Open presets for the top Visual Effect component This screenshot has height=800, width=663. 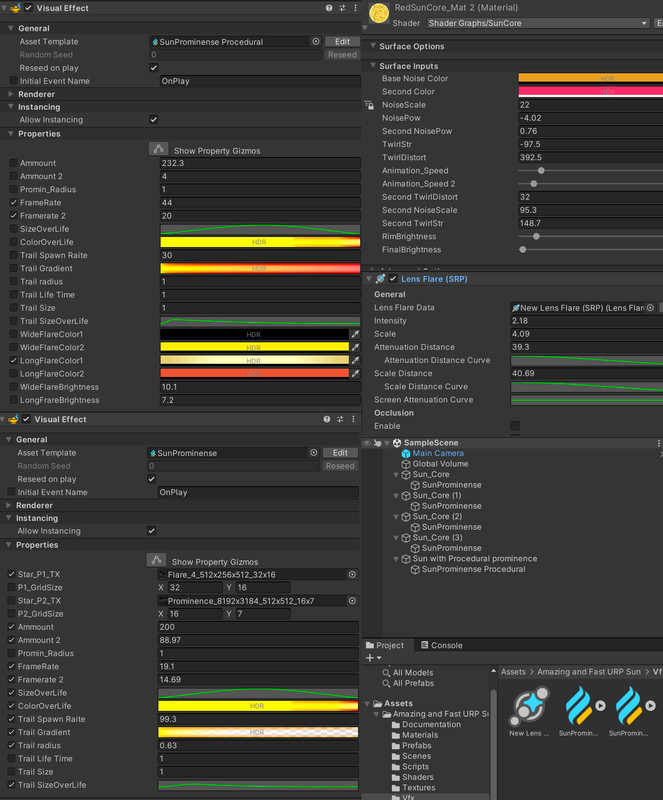tap(342, 8)
